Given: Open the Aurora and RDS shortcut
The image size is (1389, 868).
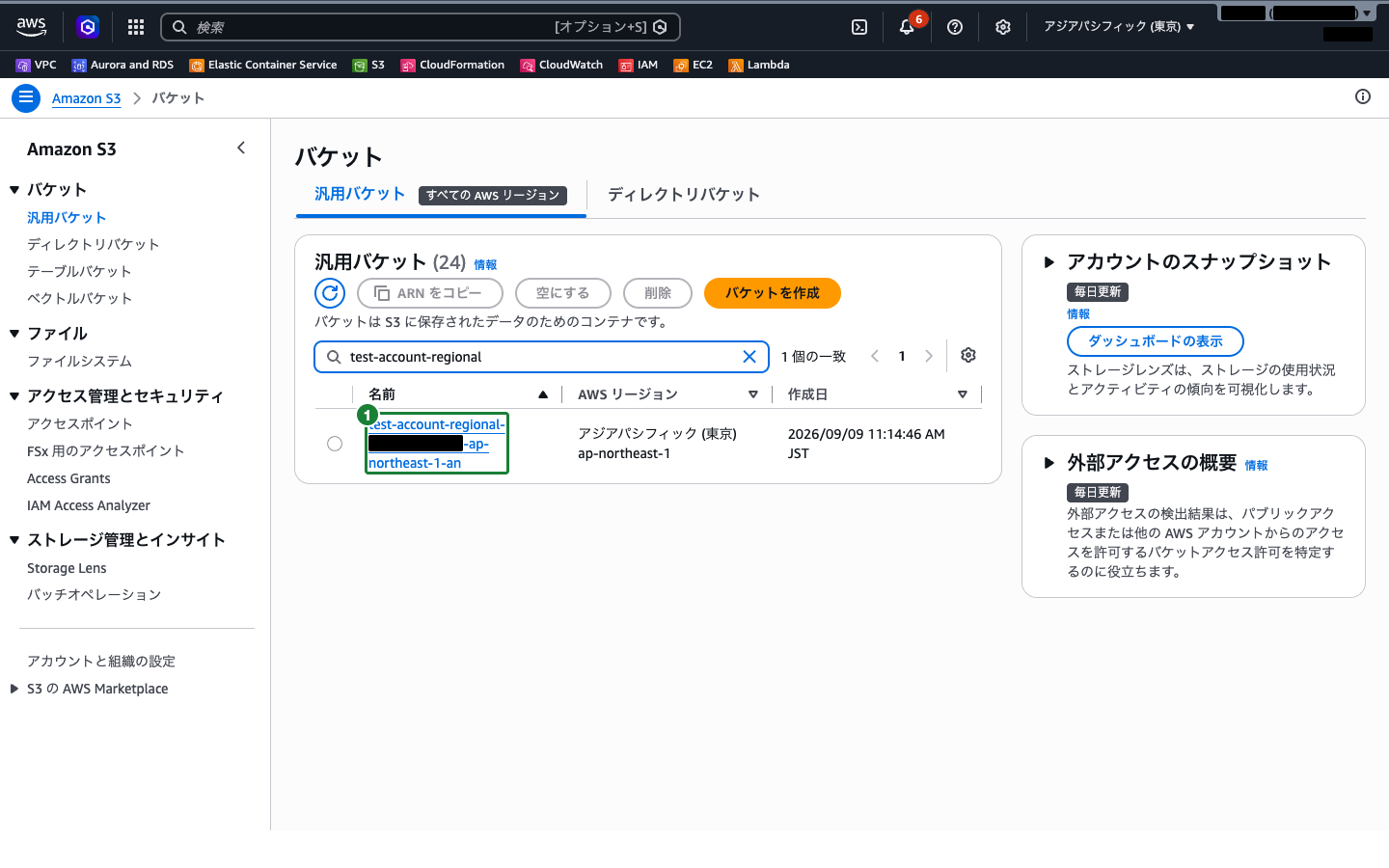Looking at the screenshot, I should tap(123, 65).
